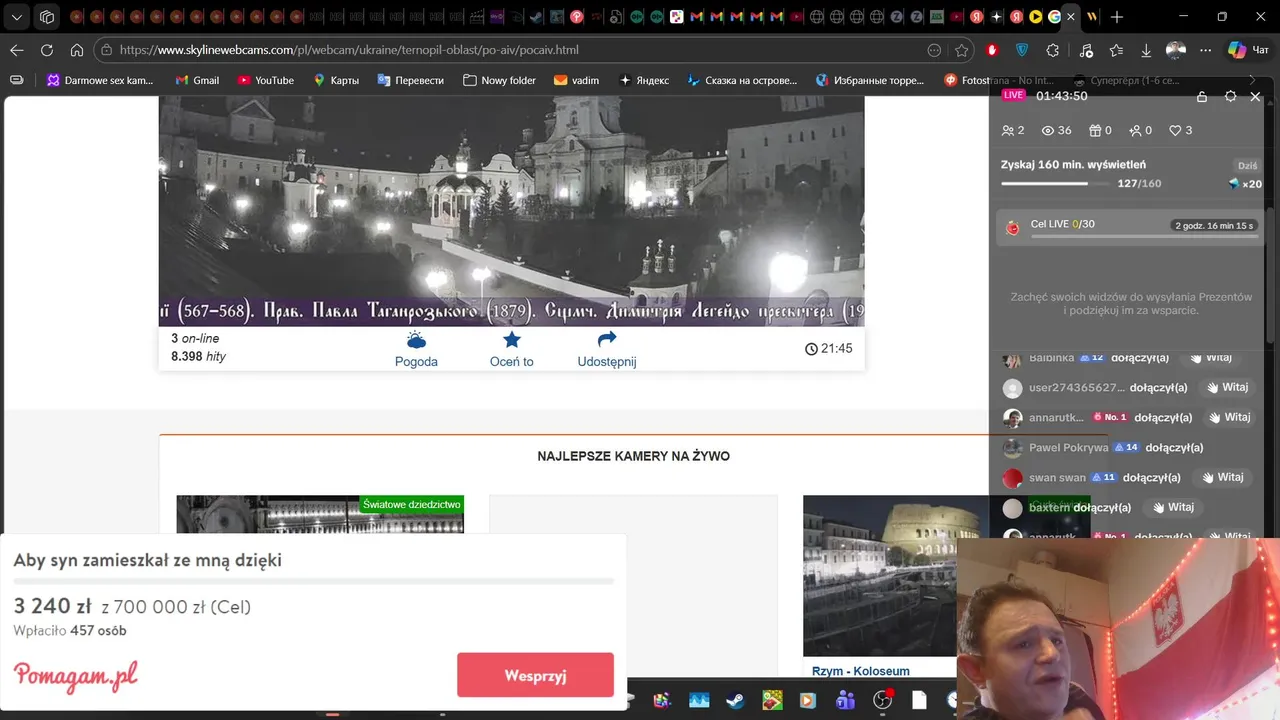Open the browser settings three-dots menu
This screenshot has height=720, width=1280.
1206,50
